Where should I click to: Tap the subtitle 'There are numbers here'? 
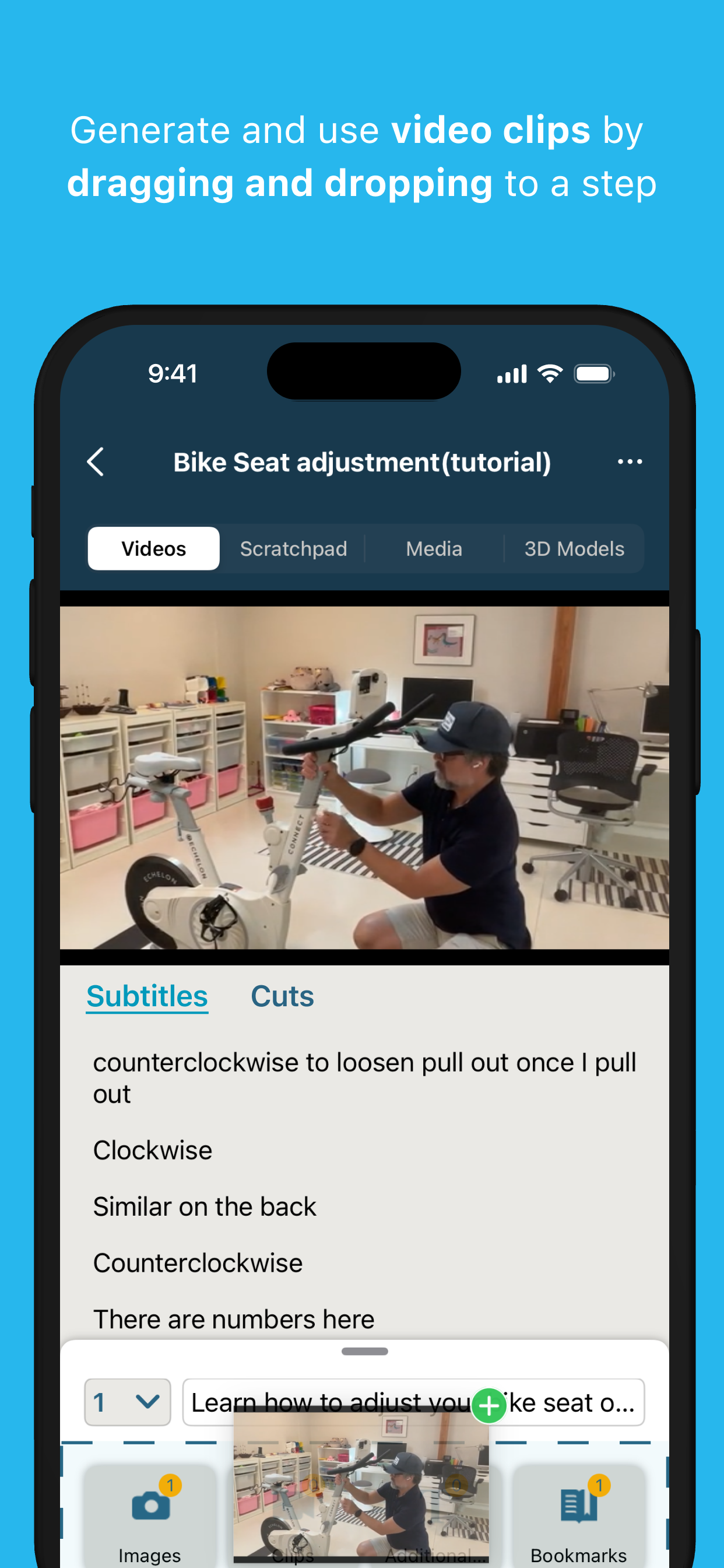pyautogui.click(x=234, y=1319)
